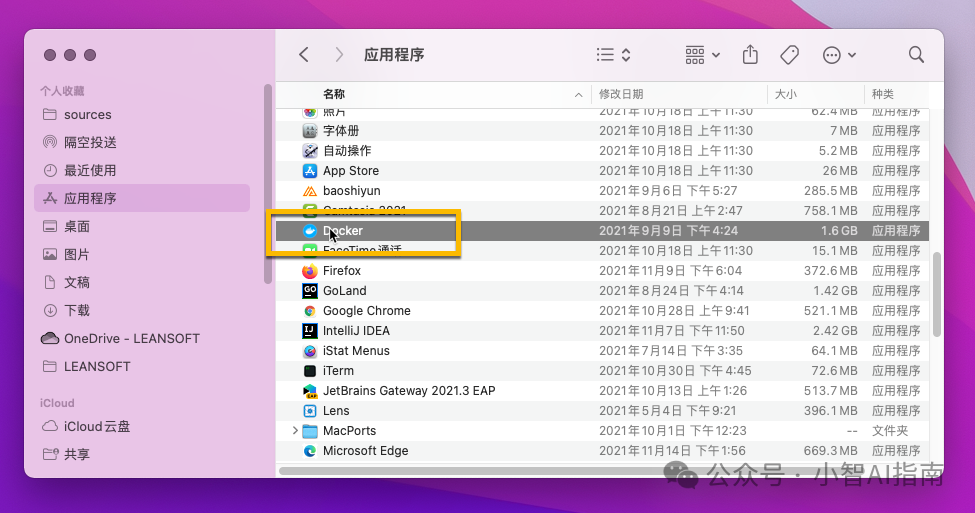
Task: Select the Microsoft Edge row name
Action: 366,451
